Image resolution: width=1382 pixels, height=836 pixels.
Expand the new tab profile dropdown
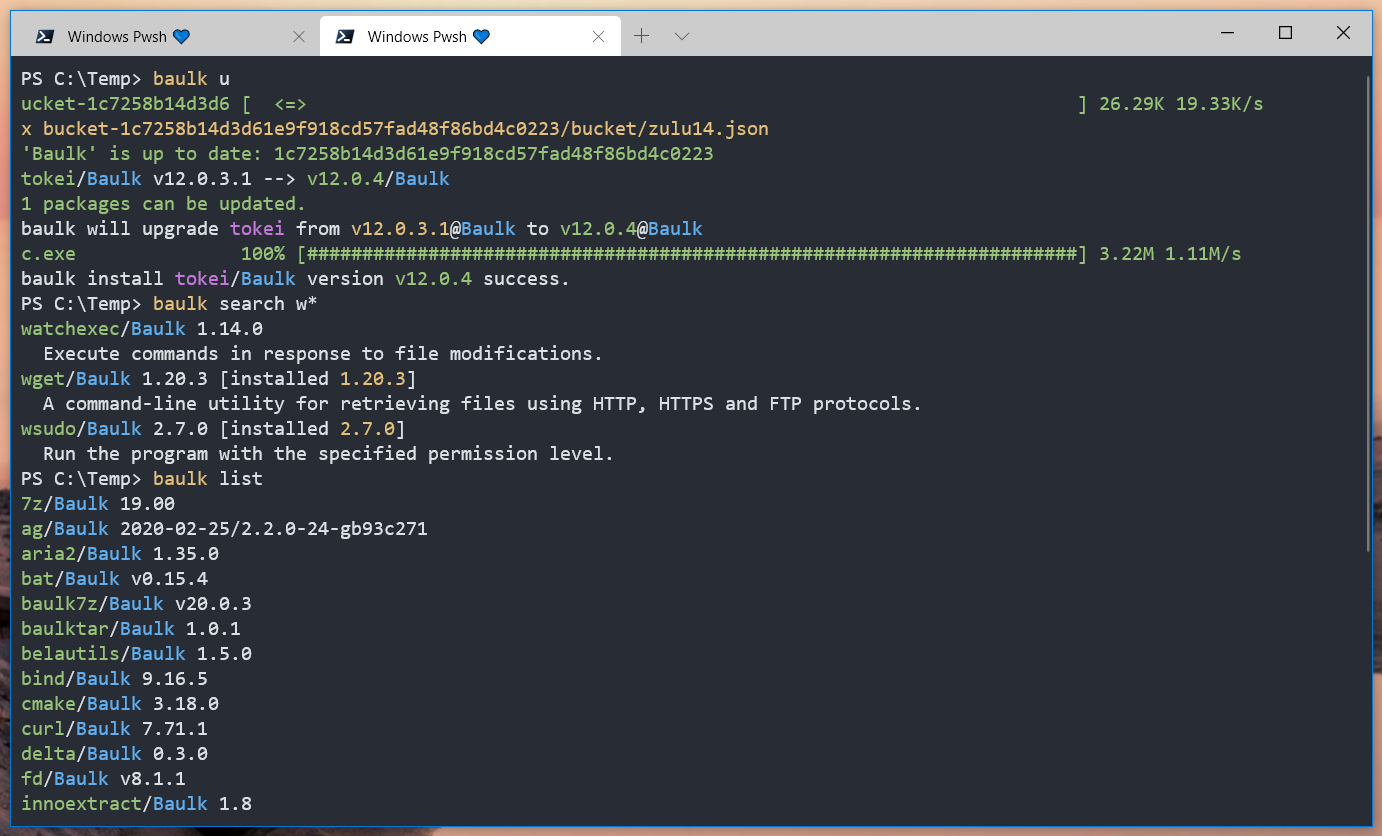(682, 36)
